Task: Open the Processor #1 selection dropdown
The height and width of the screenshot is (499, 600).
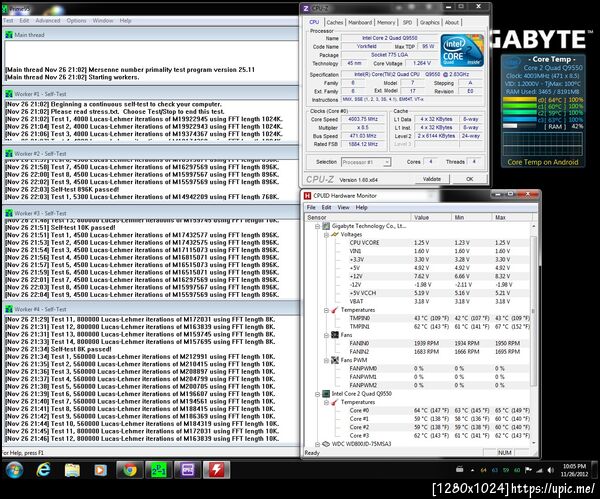Action: [366, 162]
